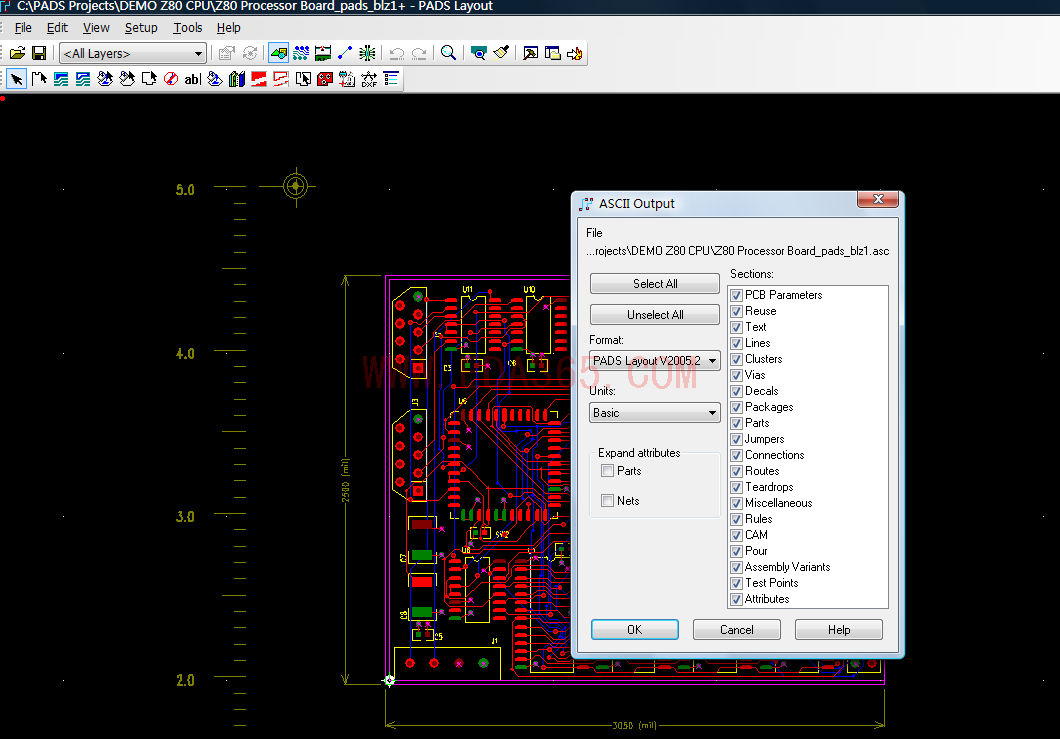Select the arrow pointer tool
Screen dimensions: 1060x739
coord(17,79)
